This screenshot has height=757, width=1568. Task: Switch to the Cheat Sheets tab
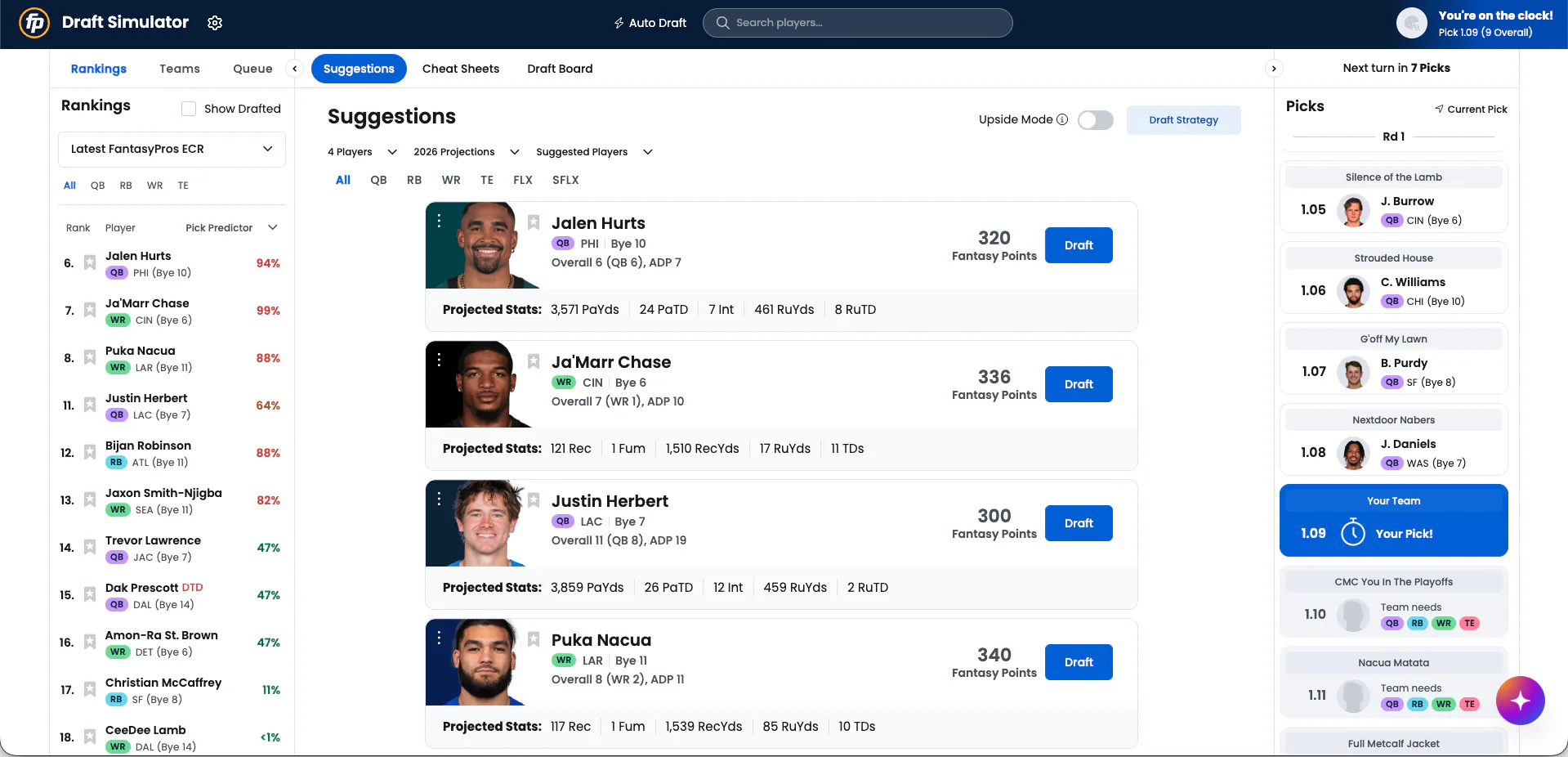tap(461, 69)
